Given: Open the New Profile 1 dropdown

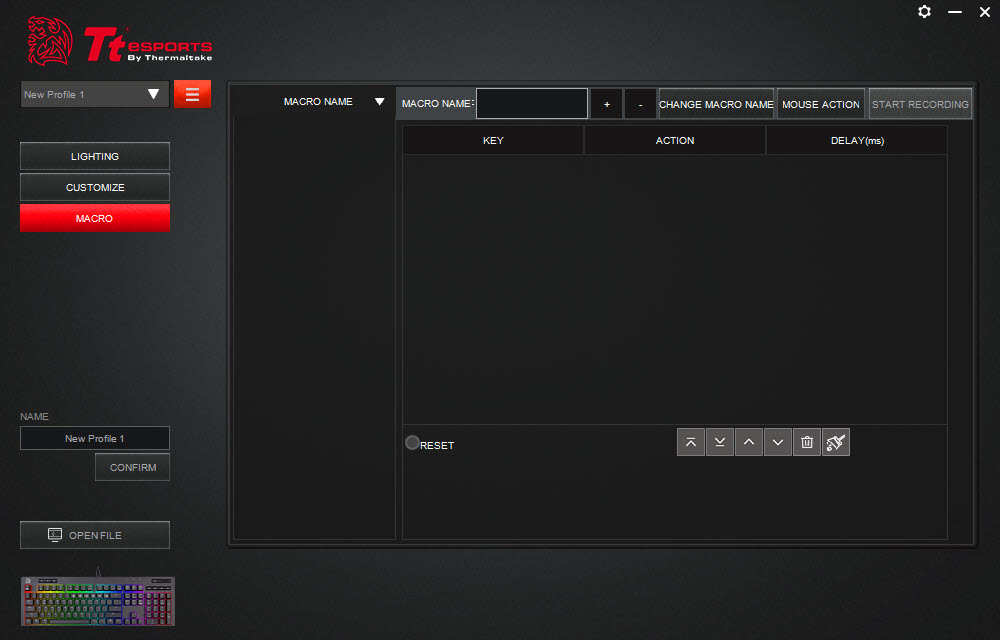Looking at the screenshot, I should 94,94.
